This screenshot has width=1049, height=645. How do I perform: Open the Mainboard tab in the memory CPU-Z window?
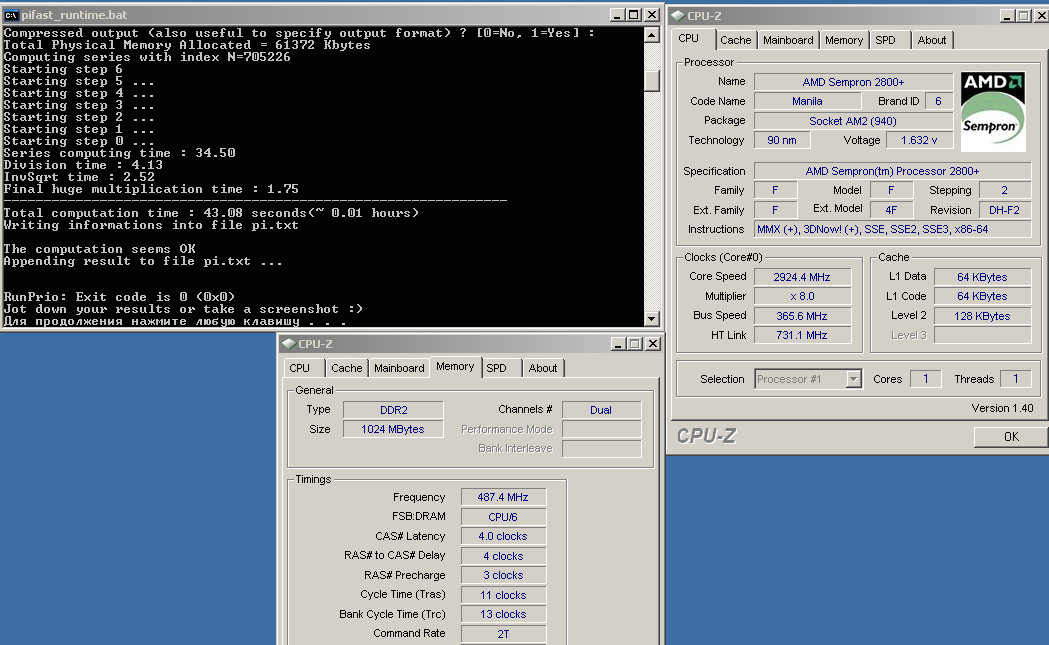[x=399, y=368]
